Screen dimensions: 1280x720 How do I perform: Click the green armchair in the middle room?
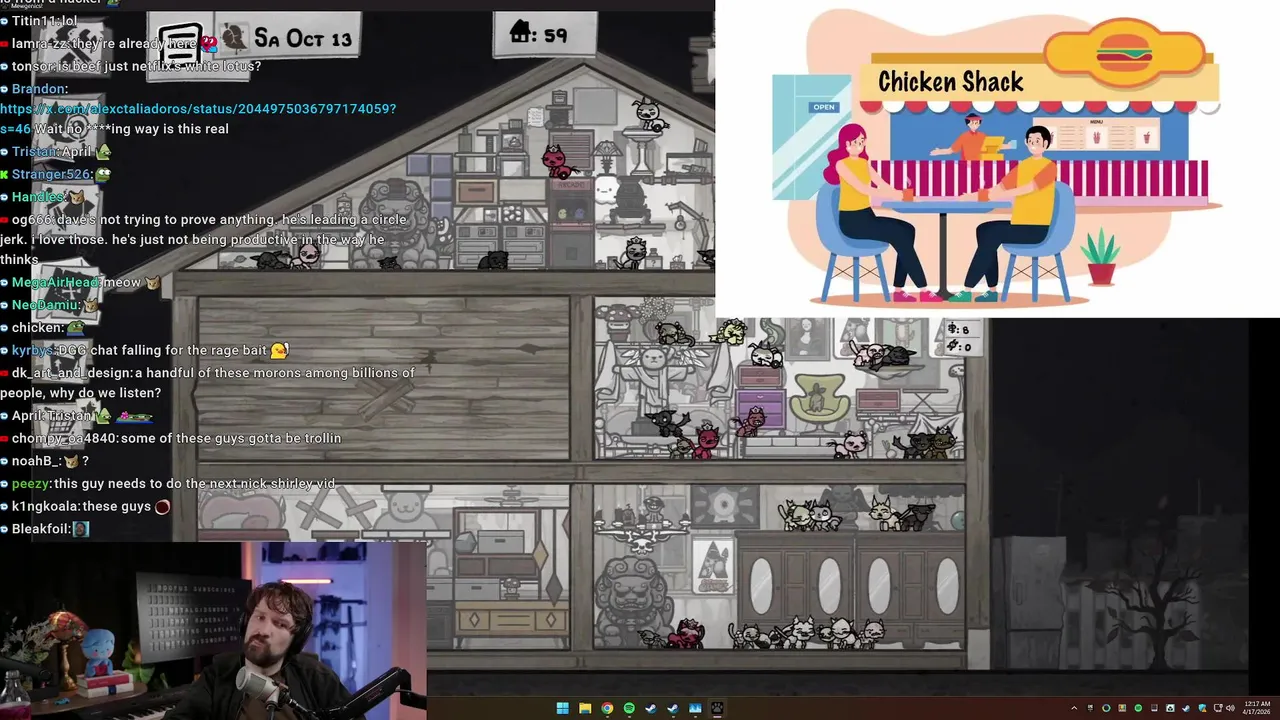pos(819,397)
